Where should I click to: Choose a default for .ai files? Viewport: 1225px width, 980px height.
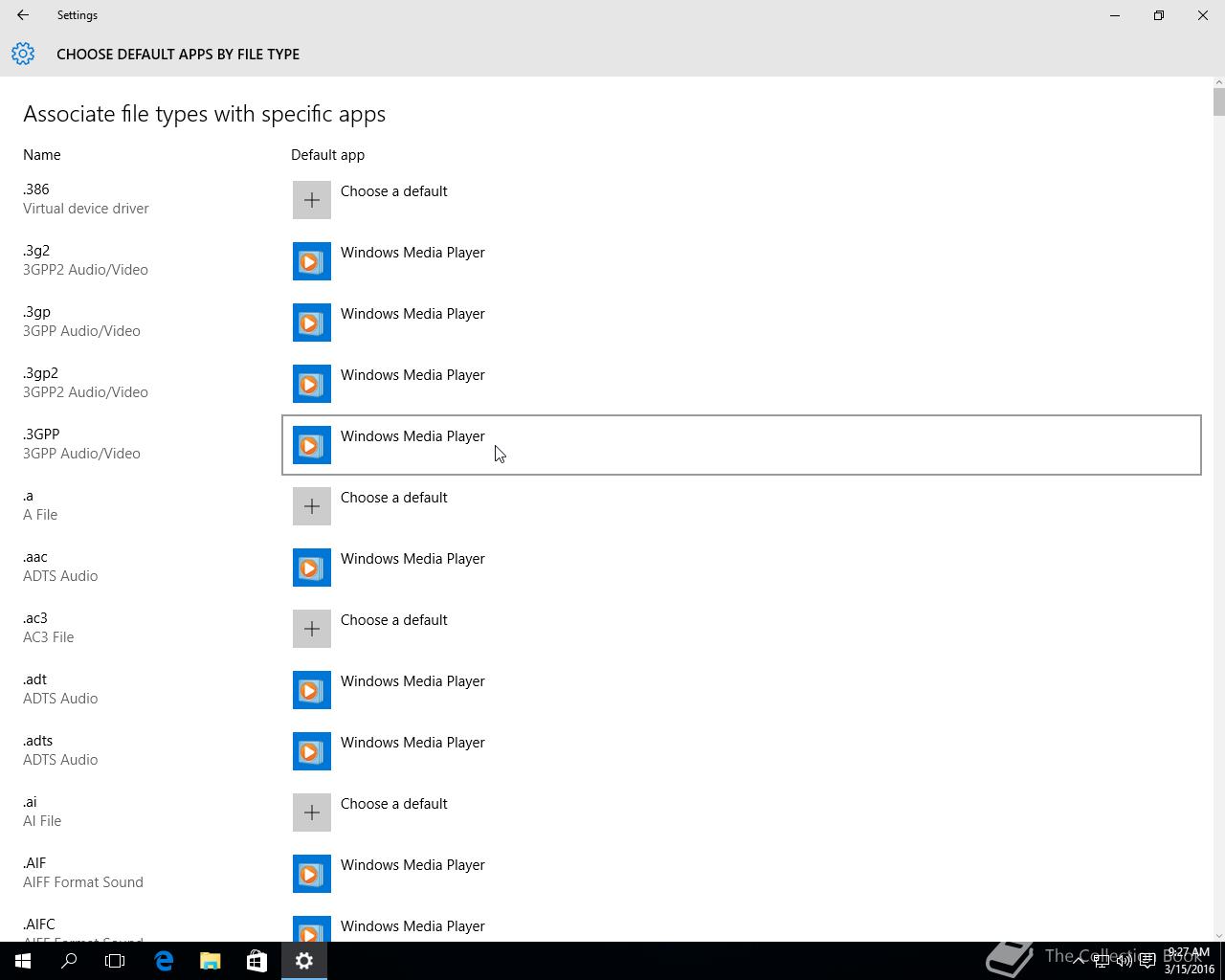point(742,813)
